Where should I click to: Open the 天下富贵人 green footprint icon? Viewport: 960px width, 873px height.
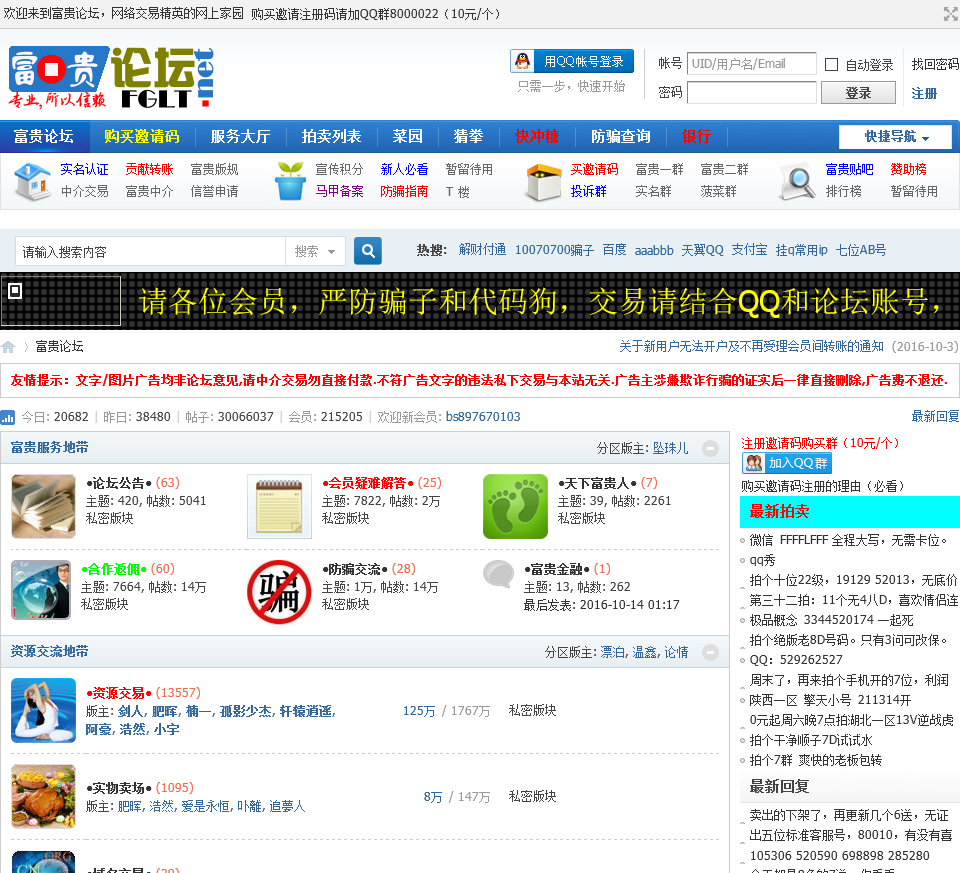click(x=516, y=506)
